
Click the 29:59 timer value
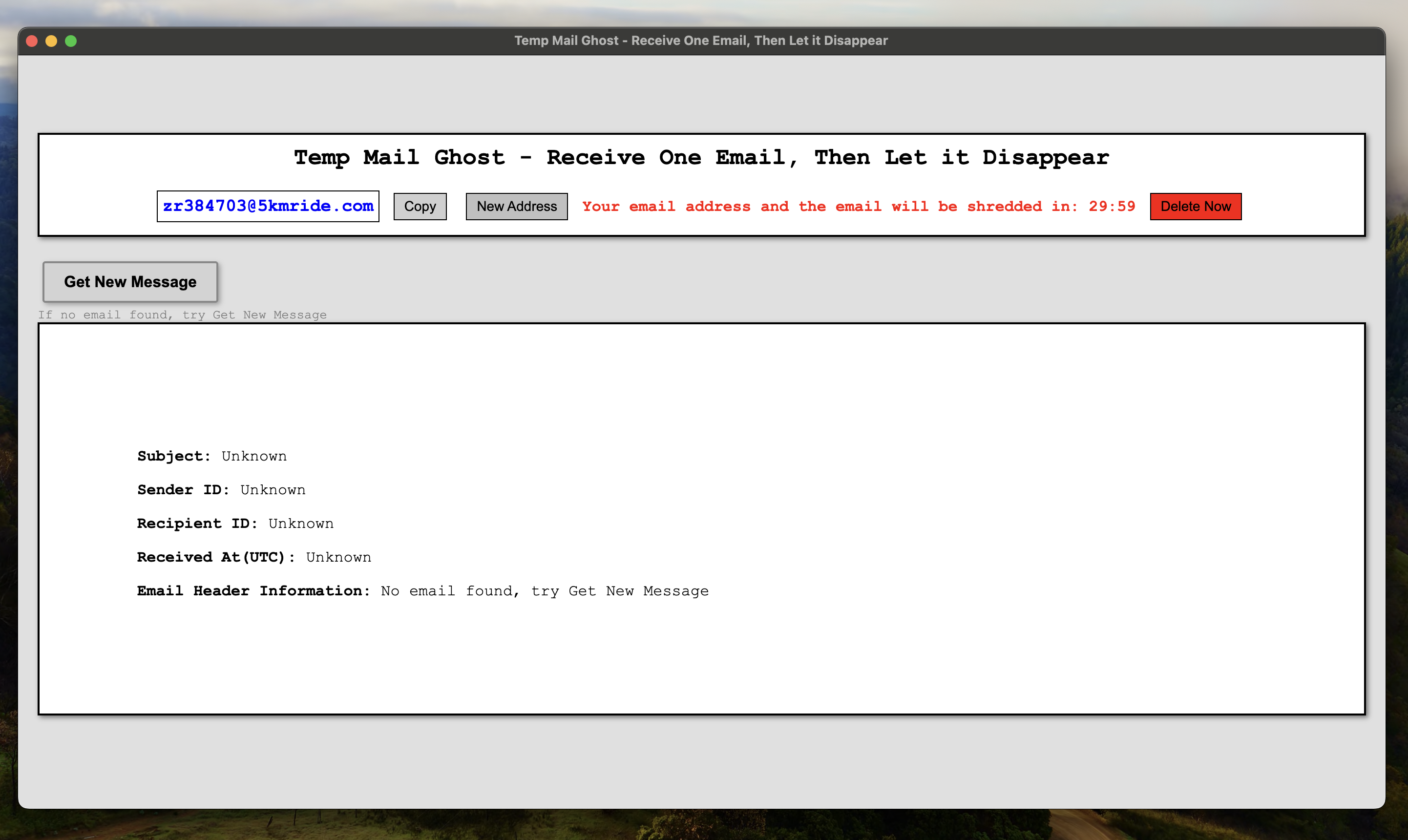1112,207
